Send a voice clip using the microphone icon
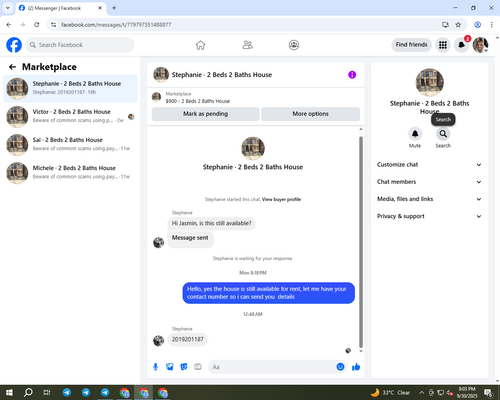 tap(155, 367)
